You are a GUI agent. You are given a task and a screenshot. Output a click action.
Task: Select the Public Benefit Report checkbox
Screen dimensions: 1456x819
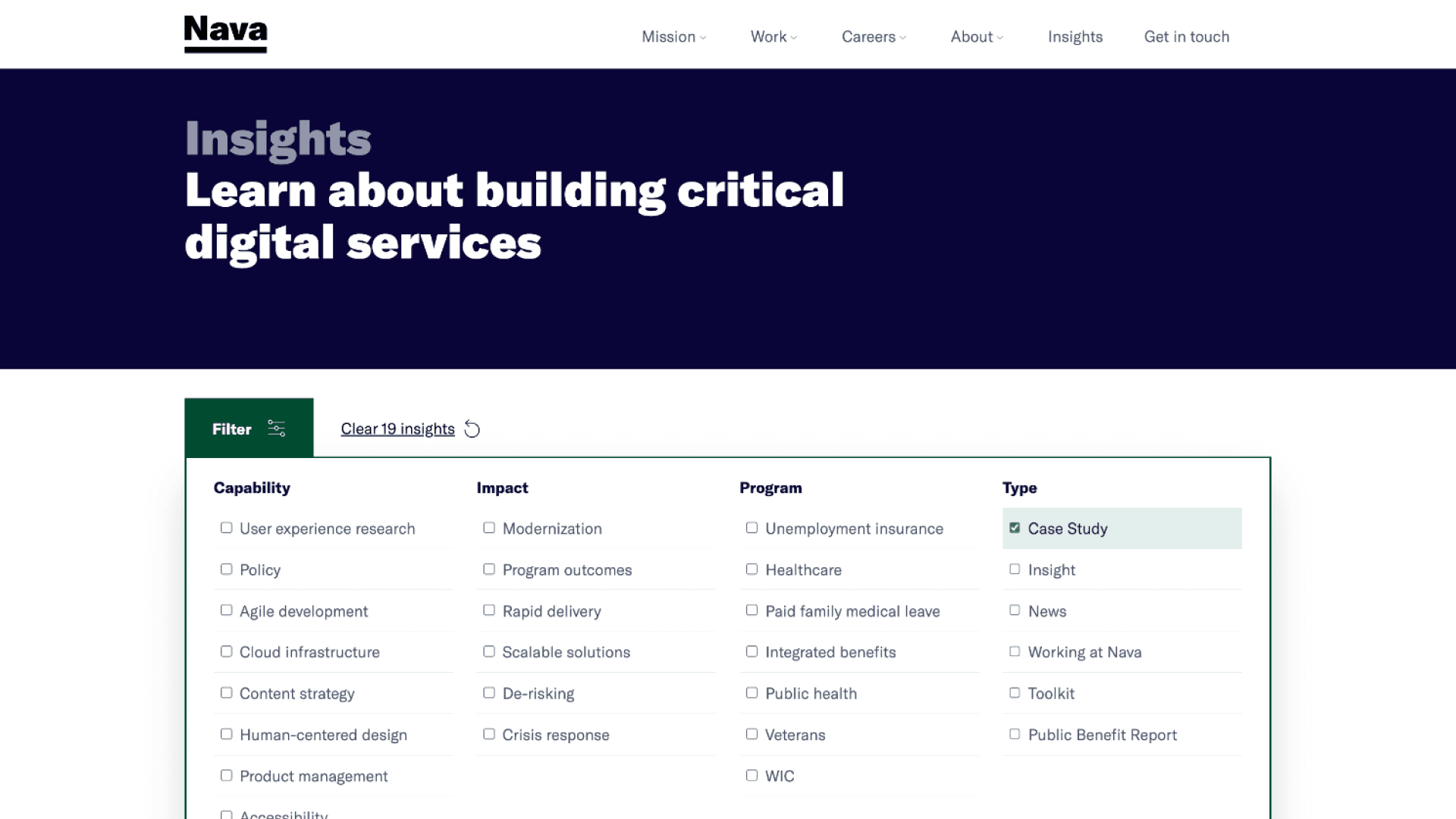click(x=1015, y=734)
